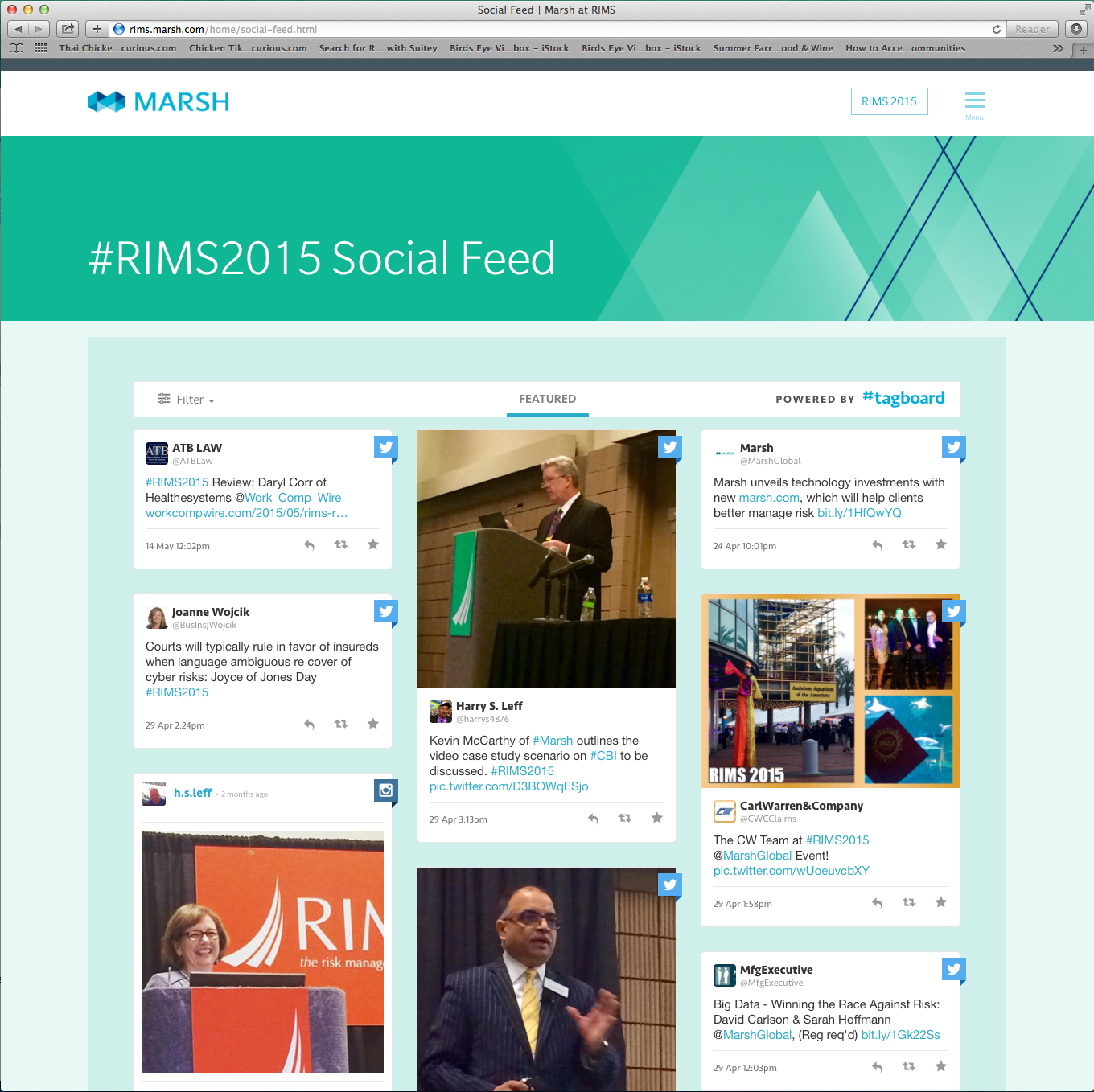1094x1092 pixels.
Task: Retweet the CarlWarren&Company tweet
Action: click(909, 903)
